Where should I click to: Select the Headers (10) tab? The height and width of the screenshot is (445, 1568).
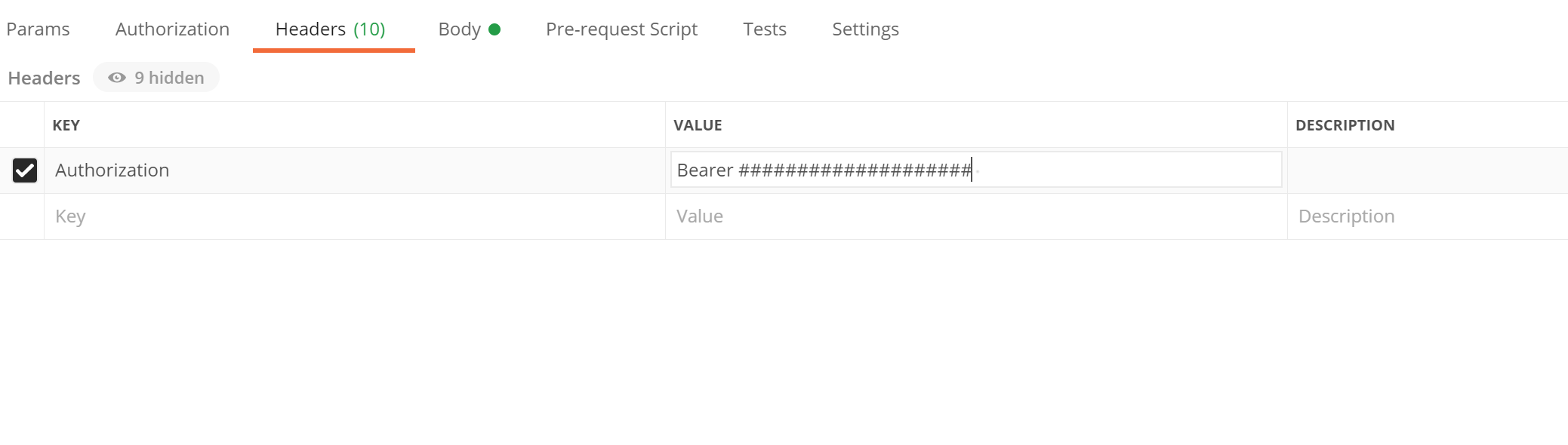(332, 29)
